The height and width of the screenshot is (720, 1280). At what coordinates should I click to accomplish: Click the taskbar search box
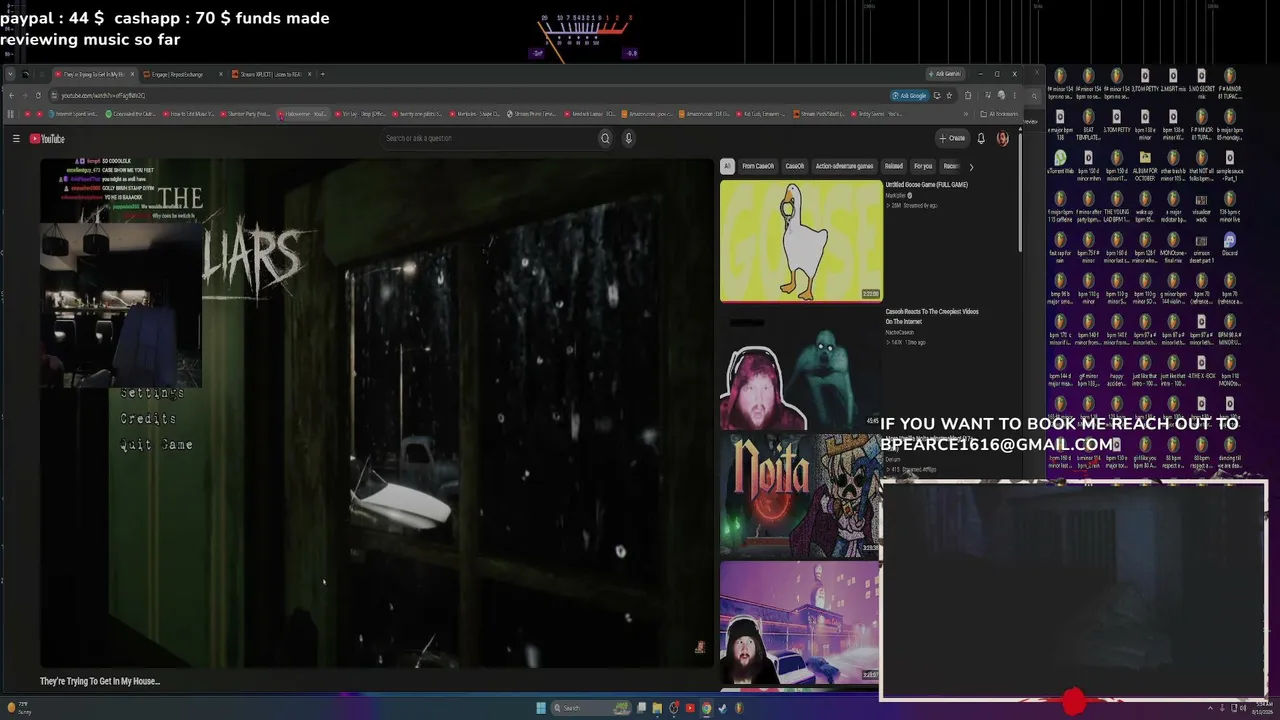pos(592,708)
